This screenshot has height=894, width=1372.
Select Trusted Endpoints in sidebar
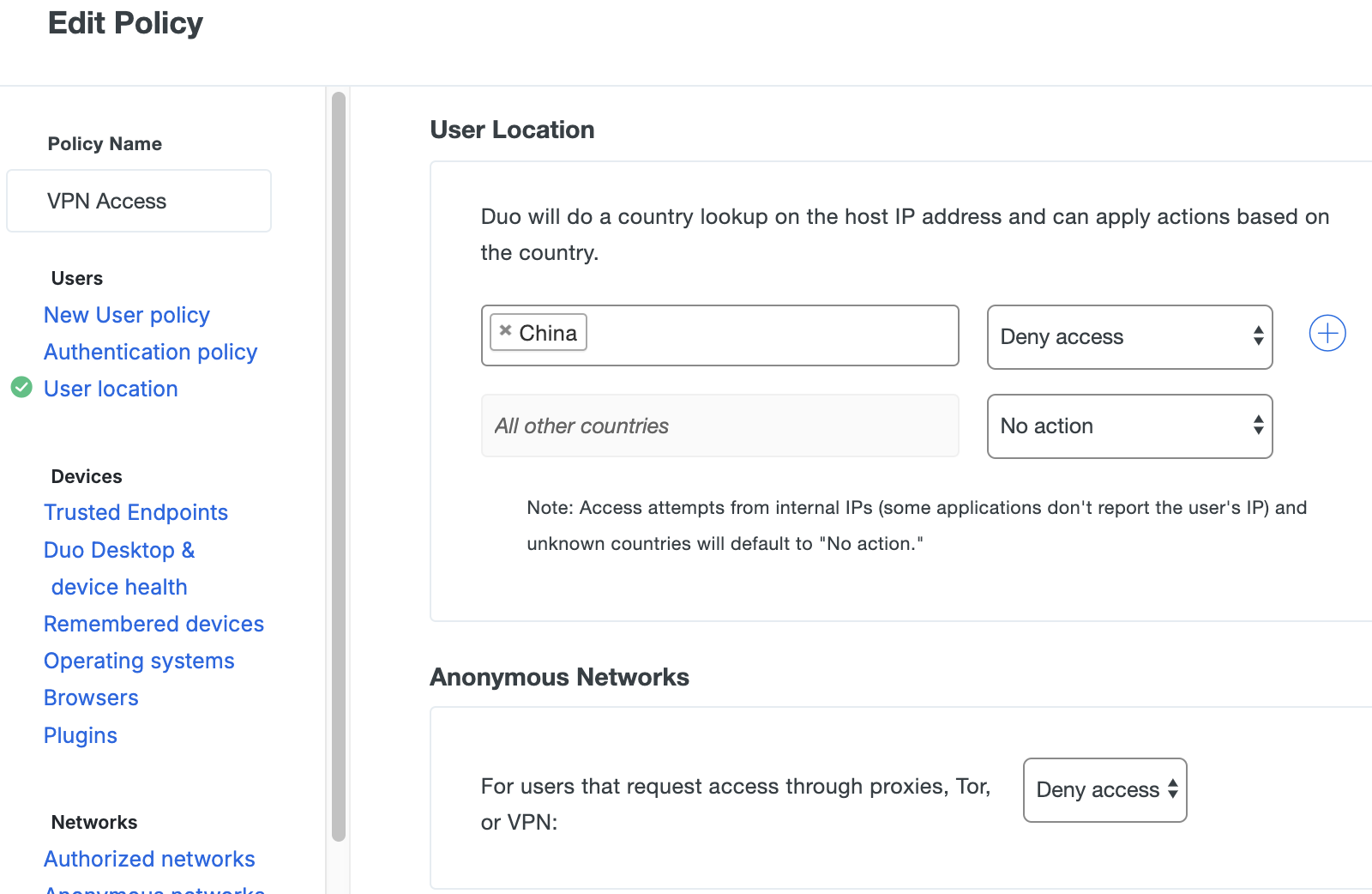[135, 512]
